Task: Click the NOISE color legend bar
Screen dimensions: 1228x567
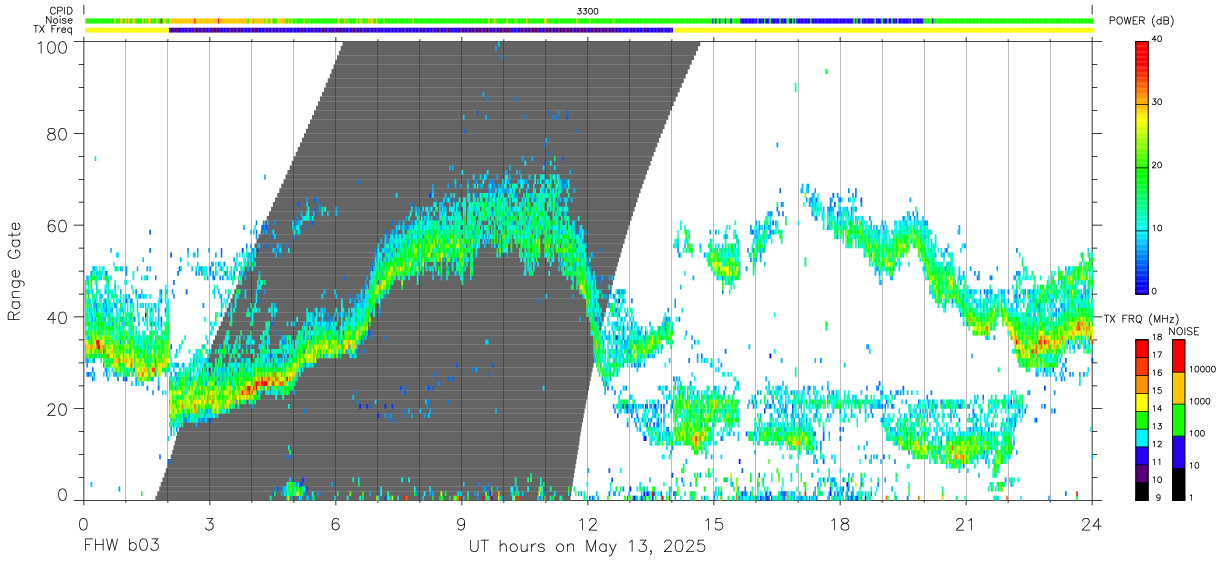Action: point(1178,418)
